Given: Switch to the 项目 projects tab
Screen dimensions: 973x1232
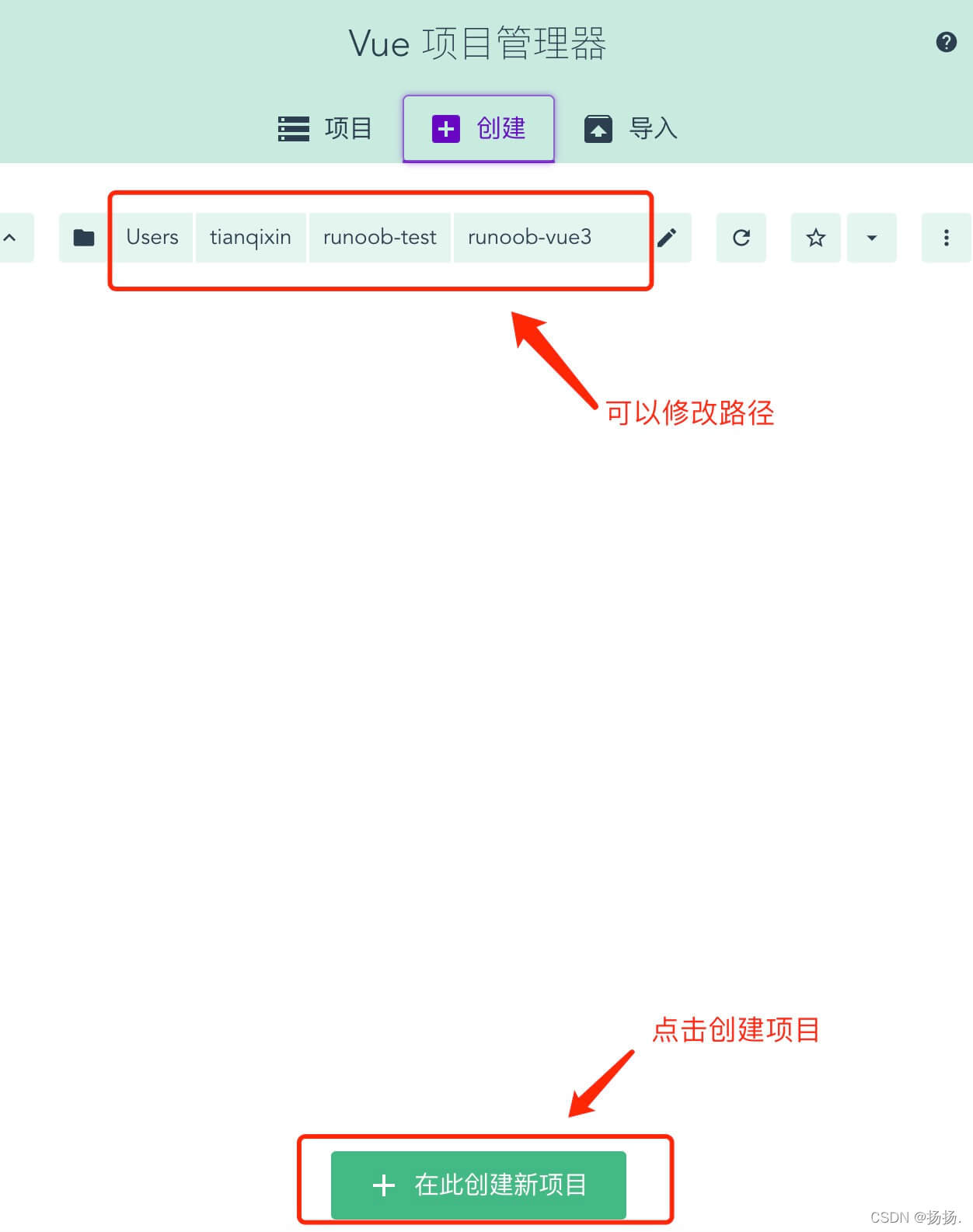Looking at the screenshot, I should pyautogui.click(x=326, y=128).
